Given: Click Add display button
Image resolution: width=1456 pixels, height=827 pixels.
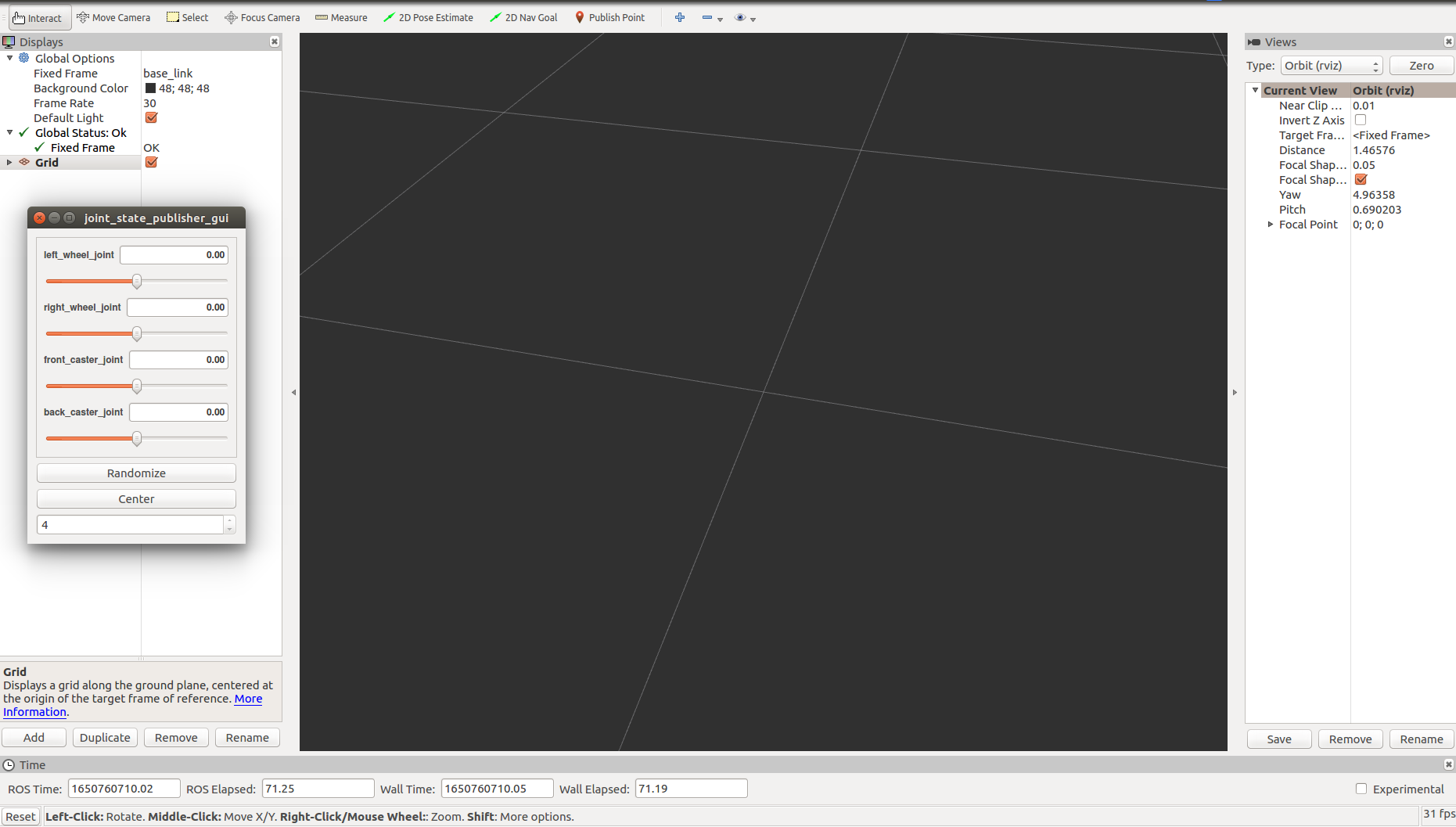Looking at the screenshot, I should click(34, 737).
